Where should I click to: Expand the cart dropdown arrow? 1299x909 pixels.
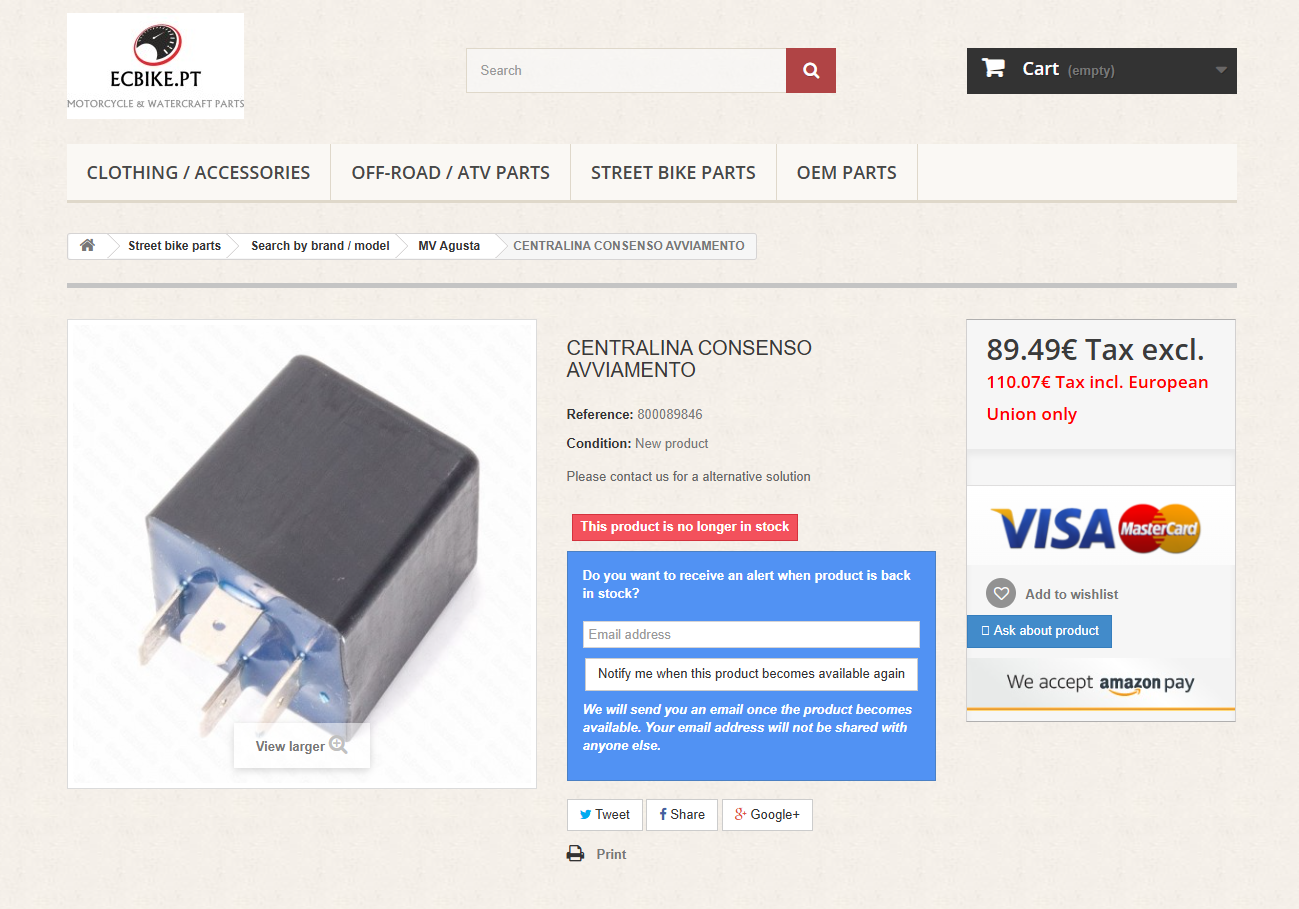pos(1221,70)
